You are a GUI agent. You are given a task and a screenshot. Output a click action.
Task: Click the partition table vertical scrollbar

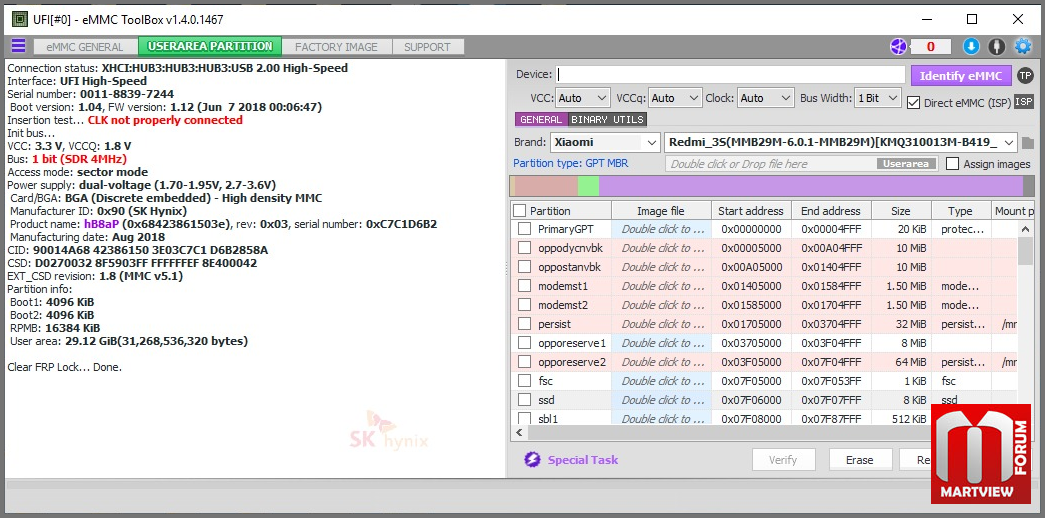(x=1026, y=252)
